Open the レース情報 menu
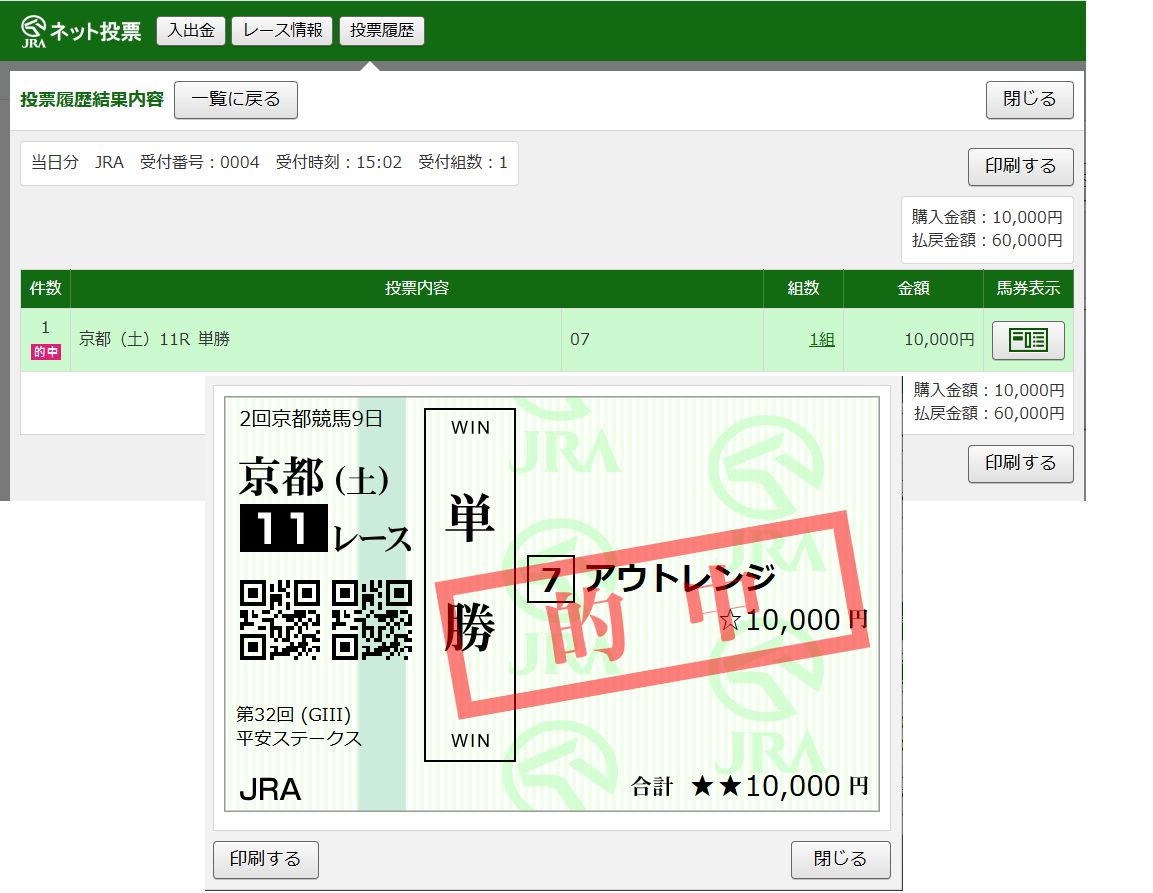 (x=282, y=31)
